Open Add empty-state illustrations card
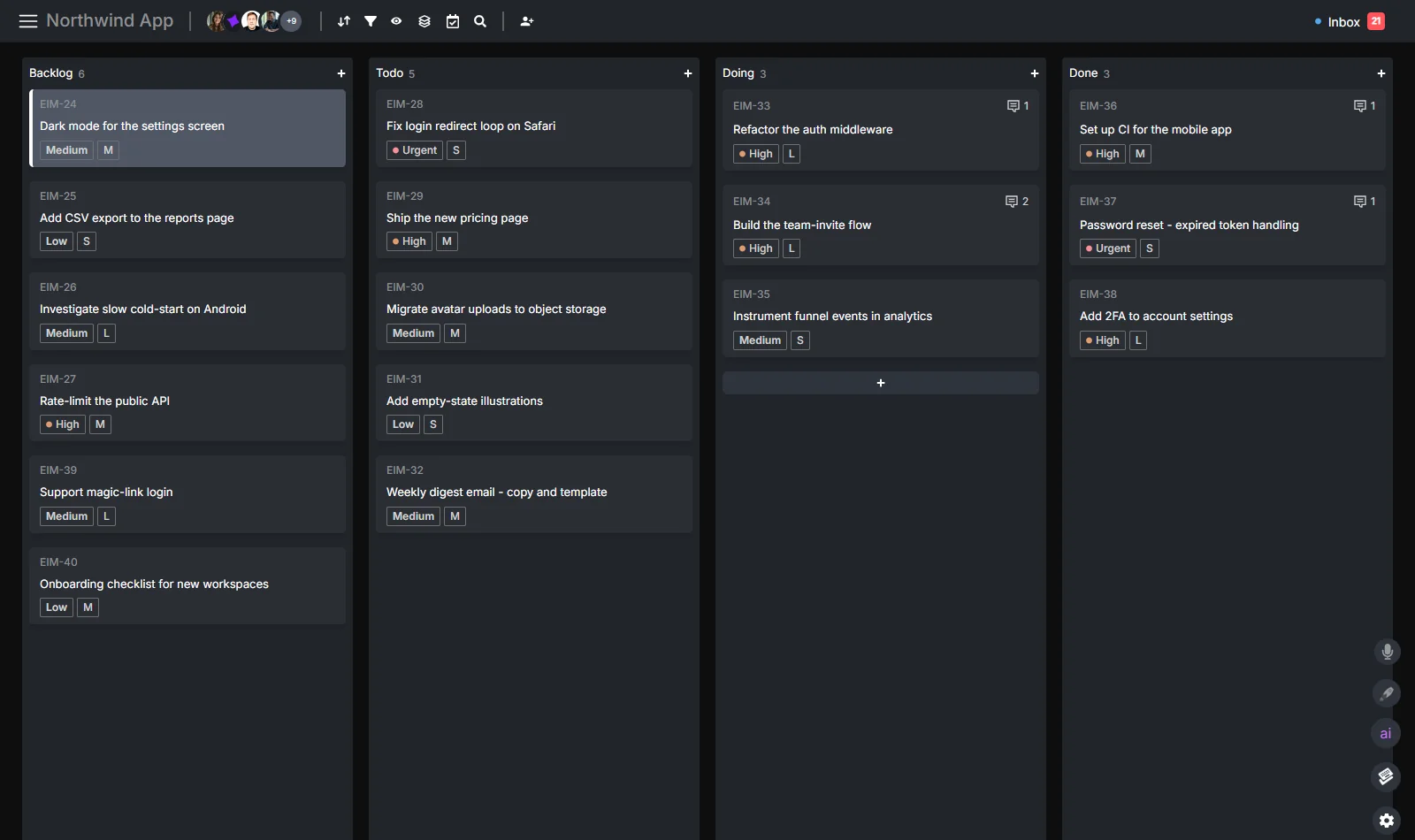This screenshot has height=840, width=1415. [534, 403]
